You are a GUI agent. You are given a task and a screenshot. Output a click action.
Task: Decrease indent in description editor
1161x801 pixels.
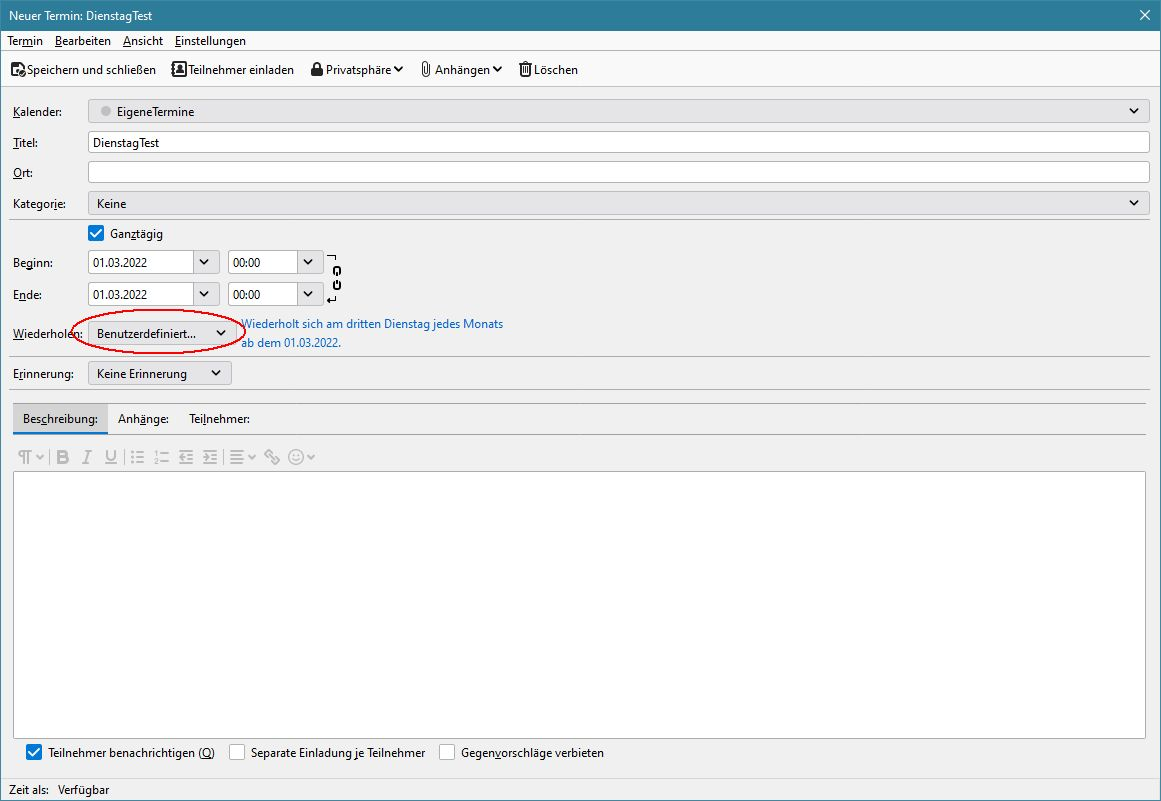tap(186, 458)
